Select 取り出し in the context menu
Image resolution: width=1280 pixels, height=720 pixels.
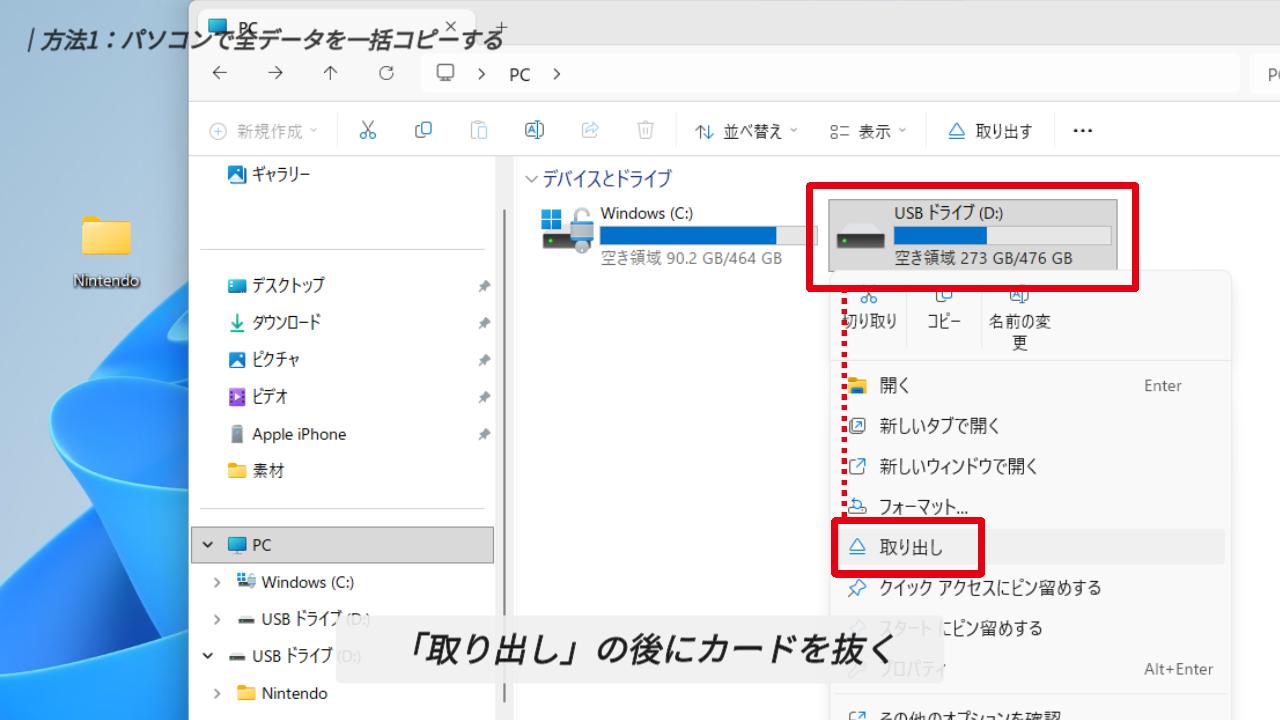(x=910, y=547)
